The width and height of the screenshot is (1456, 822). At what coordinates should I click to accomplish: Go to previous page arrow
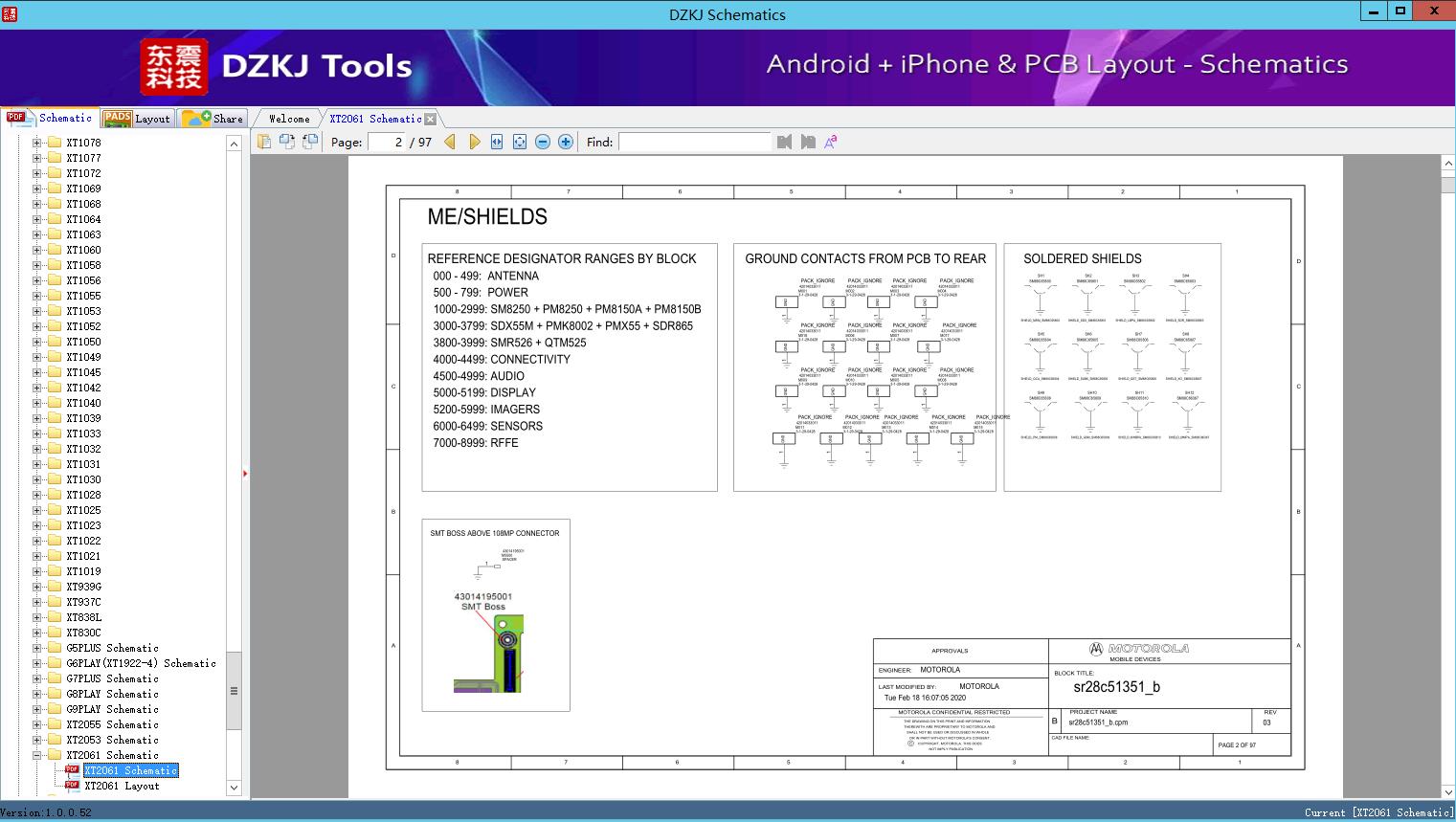[450, 142]
